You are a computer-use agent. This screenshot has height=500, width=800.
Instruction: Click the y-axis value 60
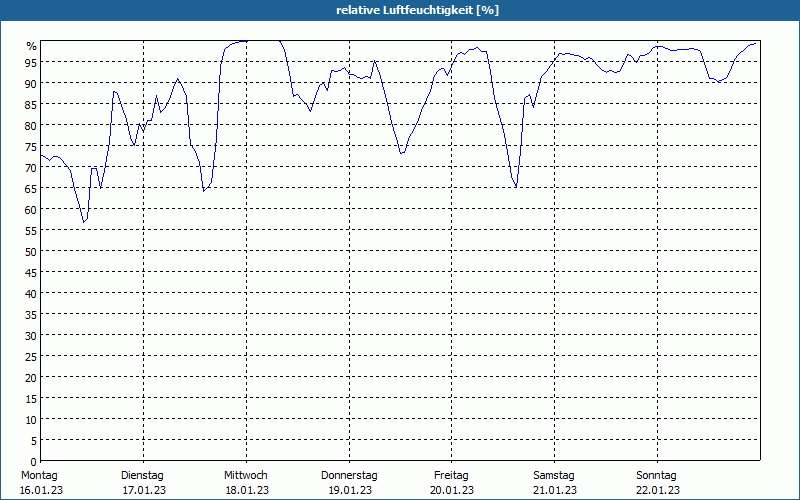point(31,210)
